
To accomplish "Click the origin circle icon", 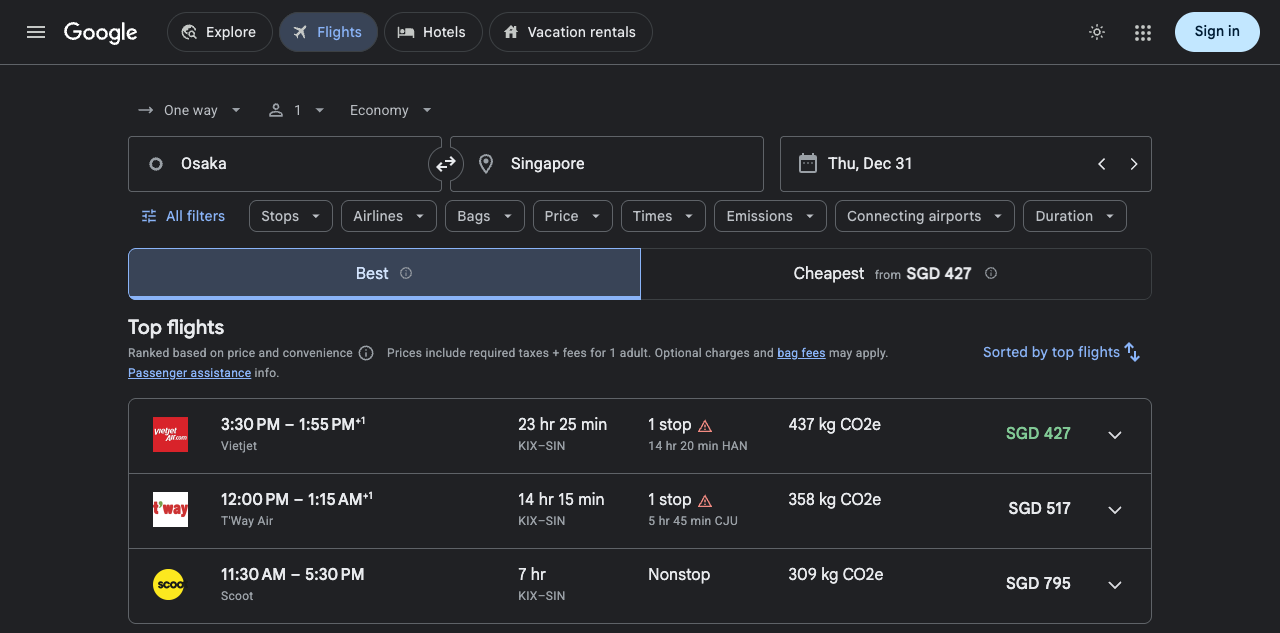I will [156, 164].
